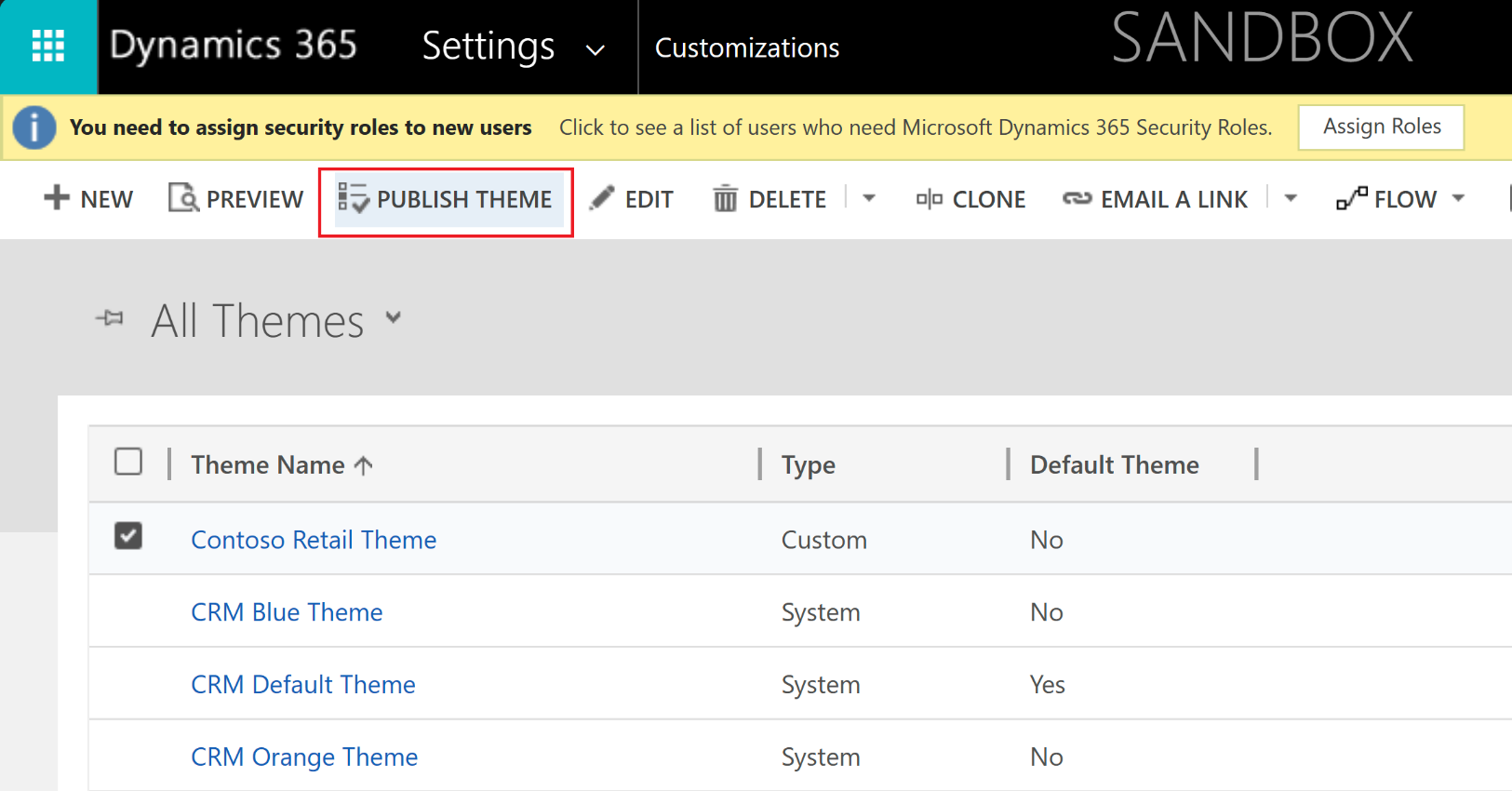This screenshot has height=791, width=1512.
Task: Click the NEW label in command bar
Action: click(x=106, y=199)
